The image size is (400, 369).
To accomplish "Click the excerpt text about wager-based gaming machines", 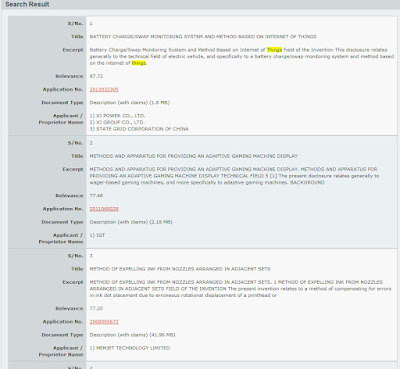I will (x=234, y=176).
